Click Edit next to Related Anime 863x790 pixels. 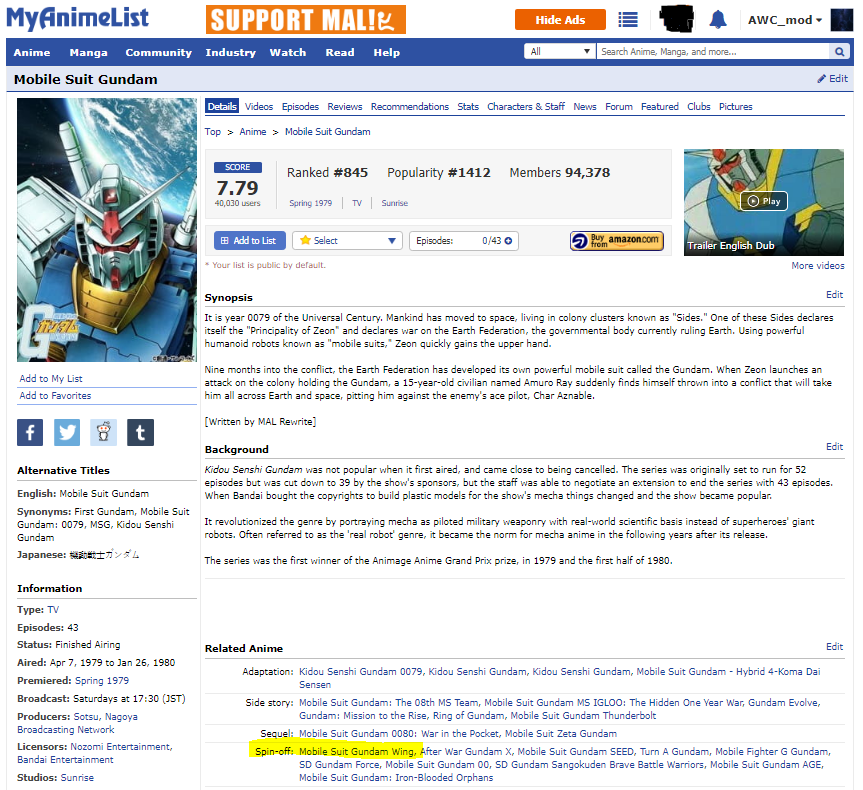click(x=834, y=646)
